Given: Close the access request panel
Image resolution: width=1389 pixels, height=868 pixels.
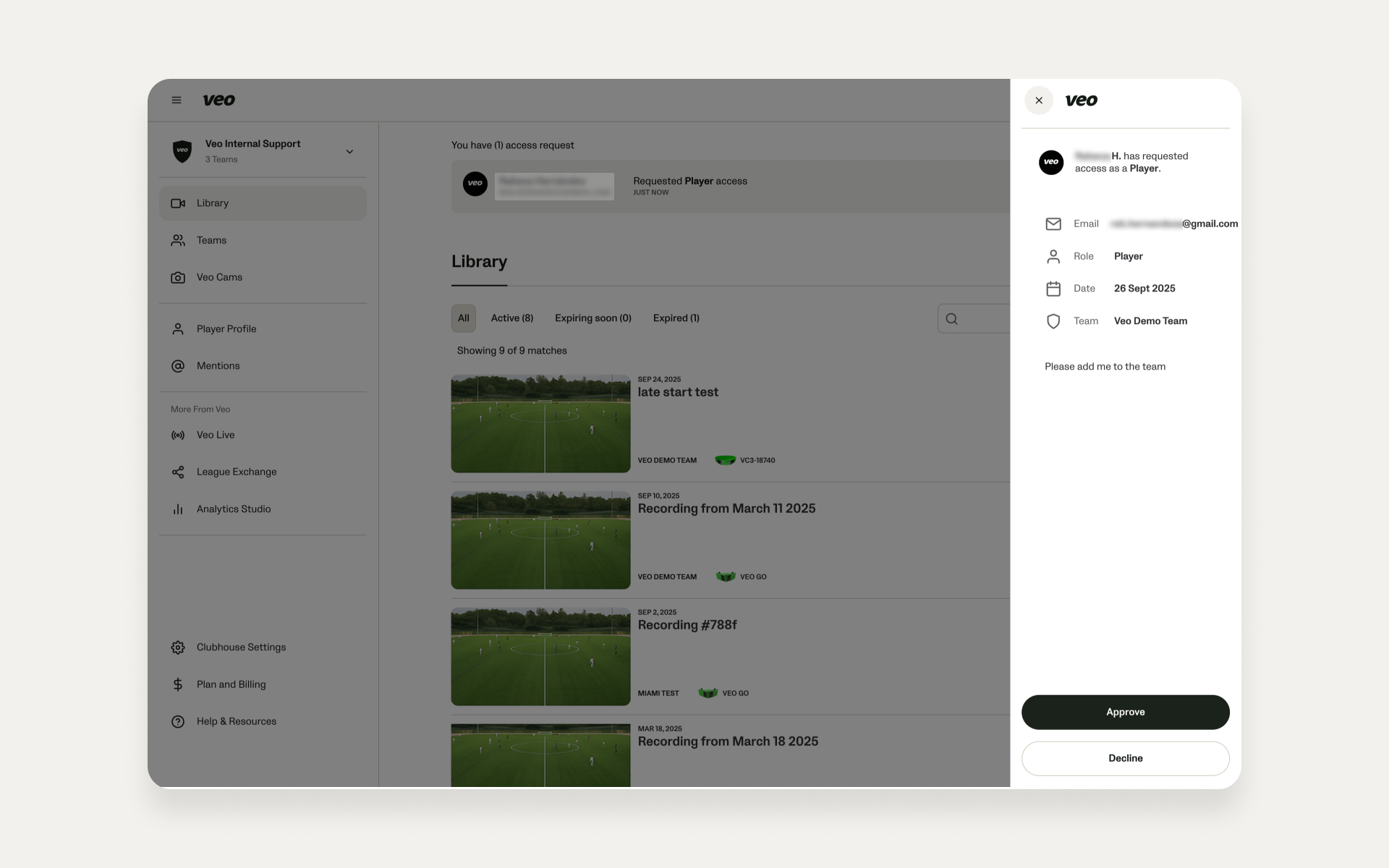Looking at the screenshot, I should [1039, 101].
